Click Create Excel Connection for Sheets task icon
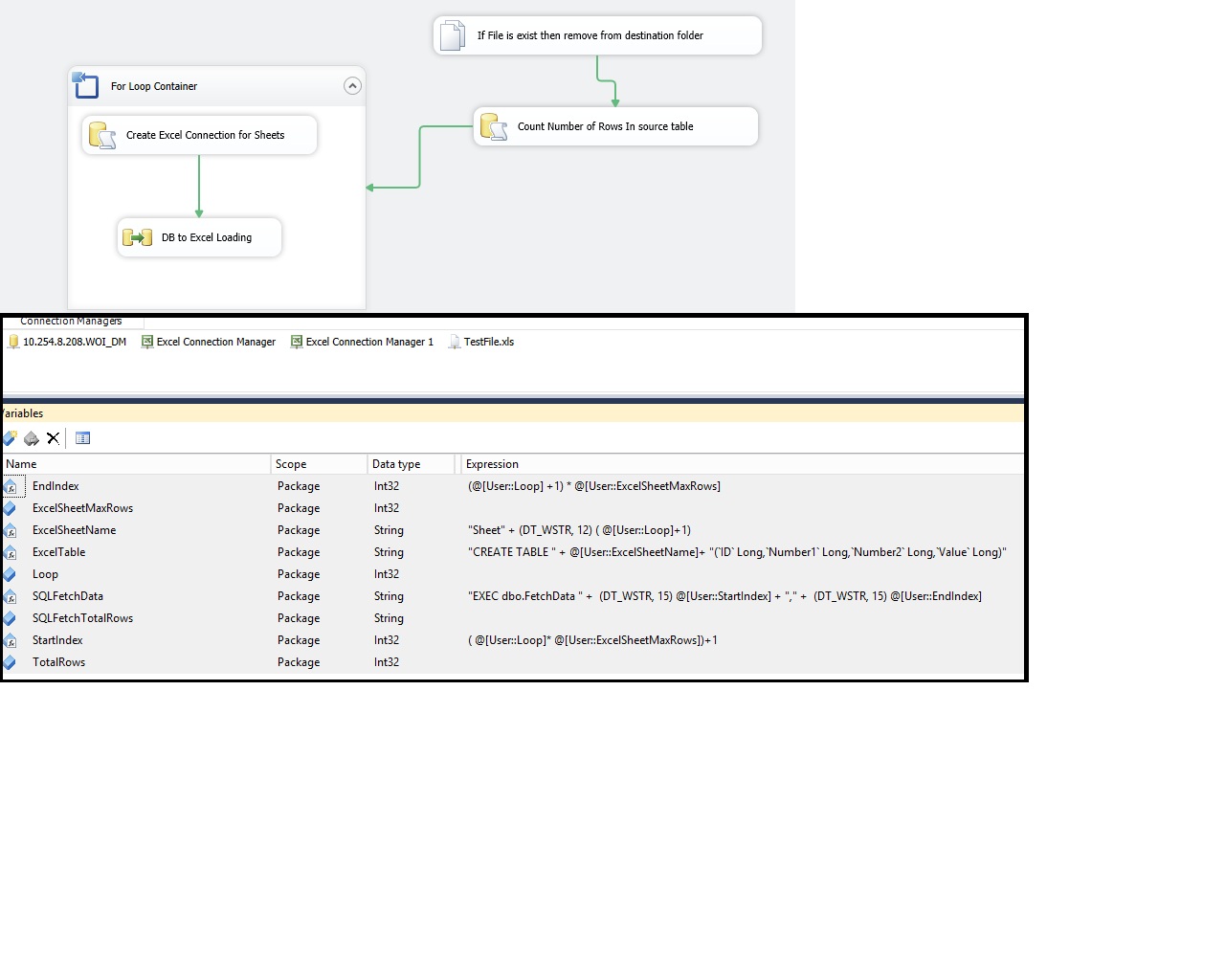Viewport: 1225px width, 980px height. 102,135
